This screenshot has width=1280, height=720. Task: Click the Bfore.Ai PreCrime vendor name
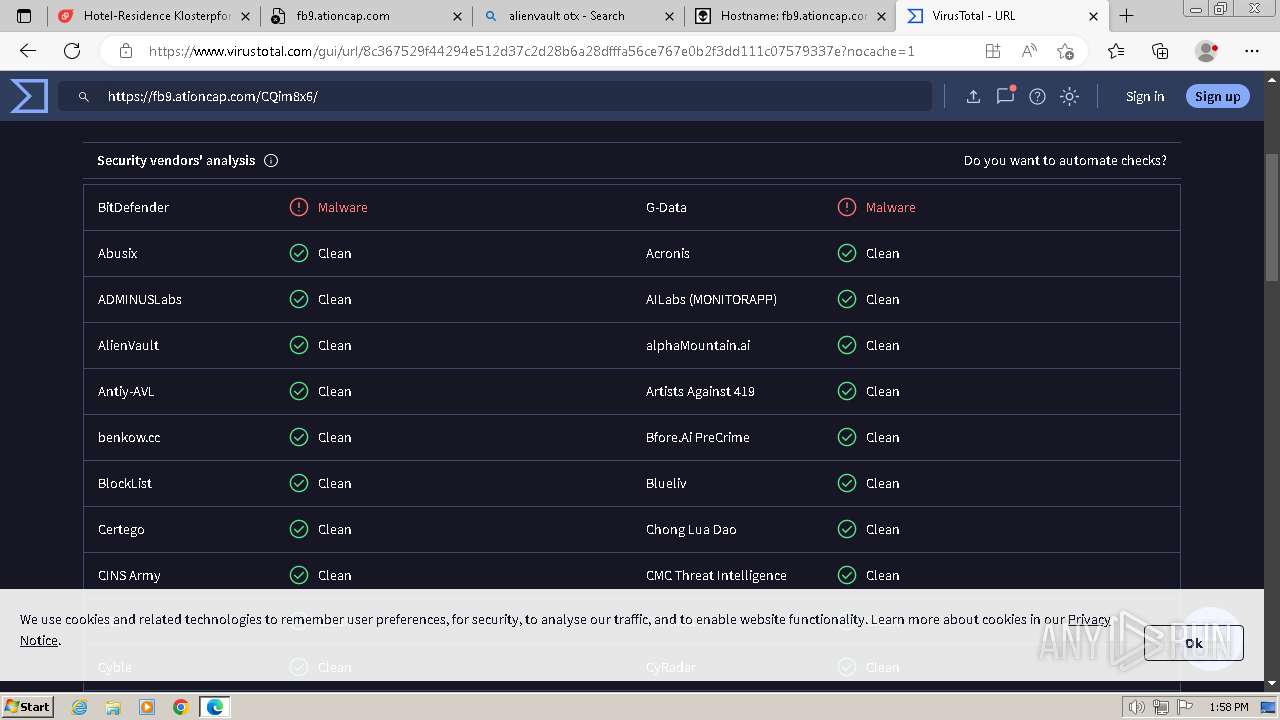(x=697, y=437)
